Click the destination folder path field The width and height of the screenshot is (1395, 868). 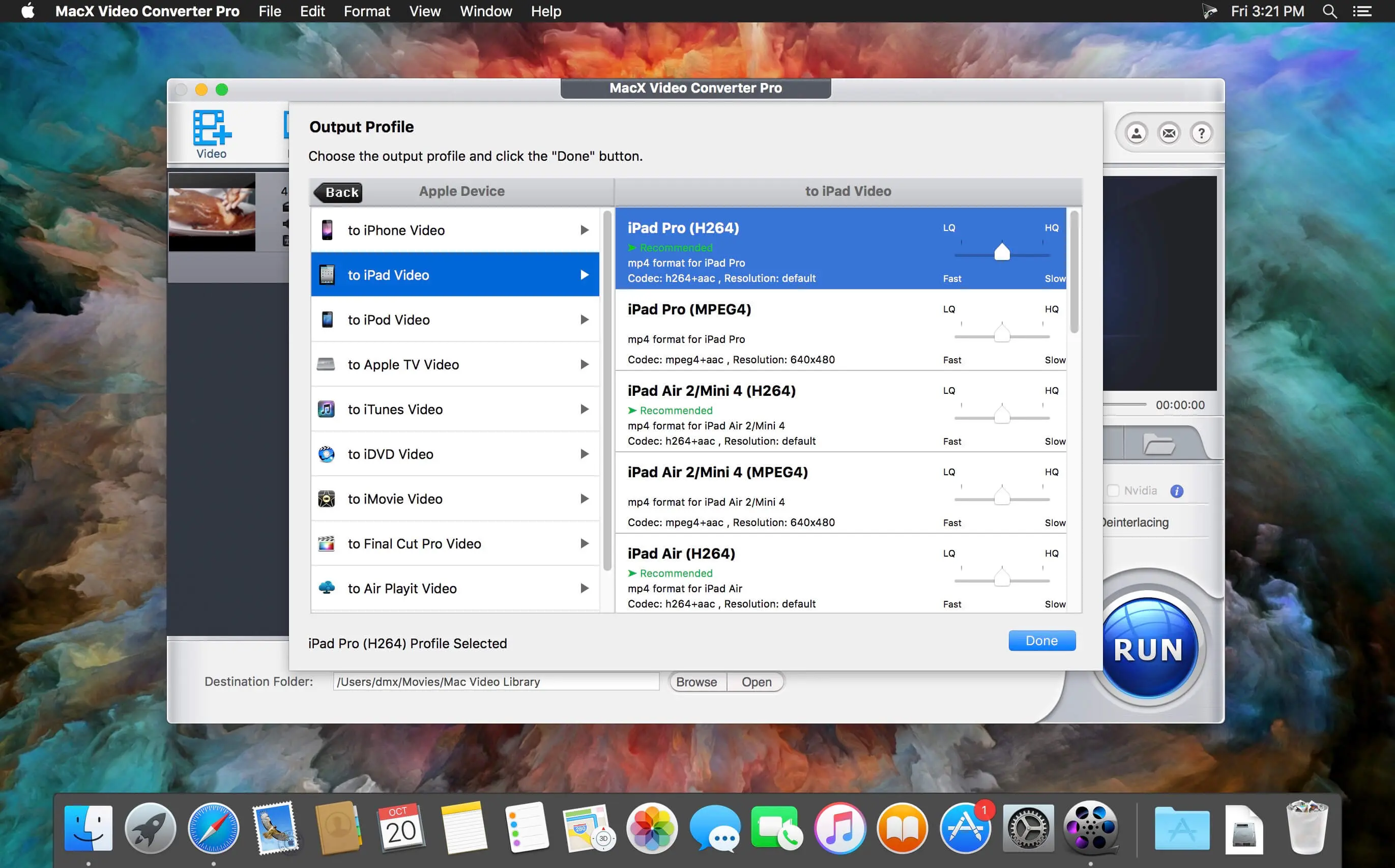(495, 681)
